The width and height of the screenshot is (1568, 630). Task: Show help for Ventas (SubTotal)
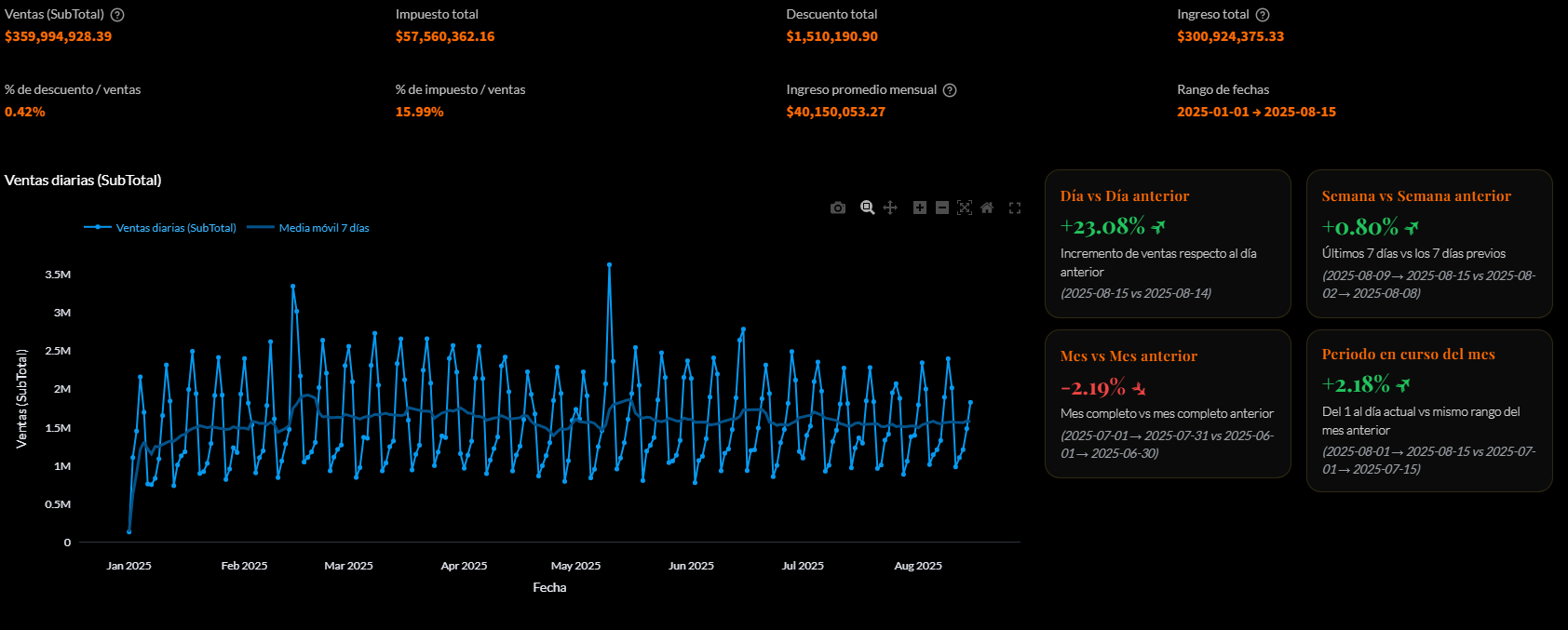[117, 15]
